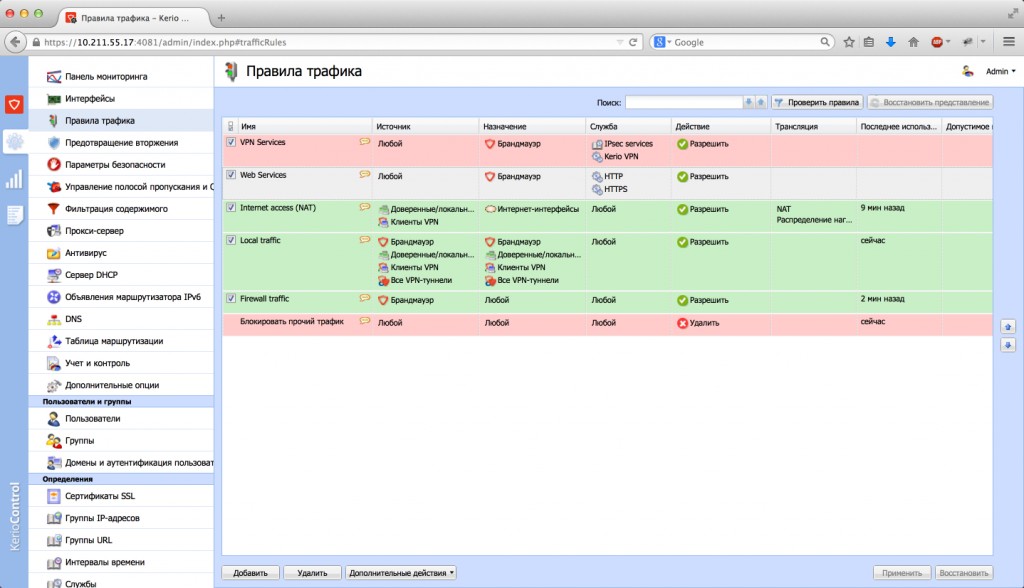
Task: Click the comment icon on Блокировать прочий трафик
Action: point(365,321)
